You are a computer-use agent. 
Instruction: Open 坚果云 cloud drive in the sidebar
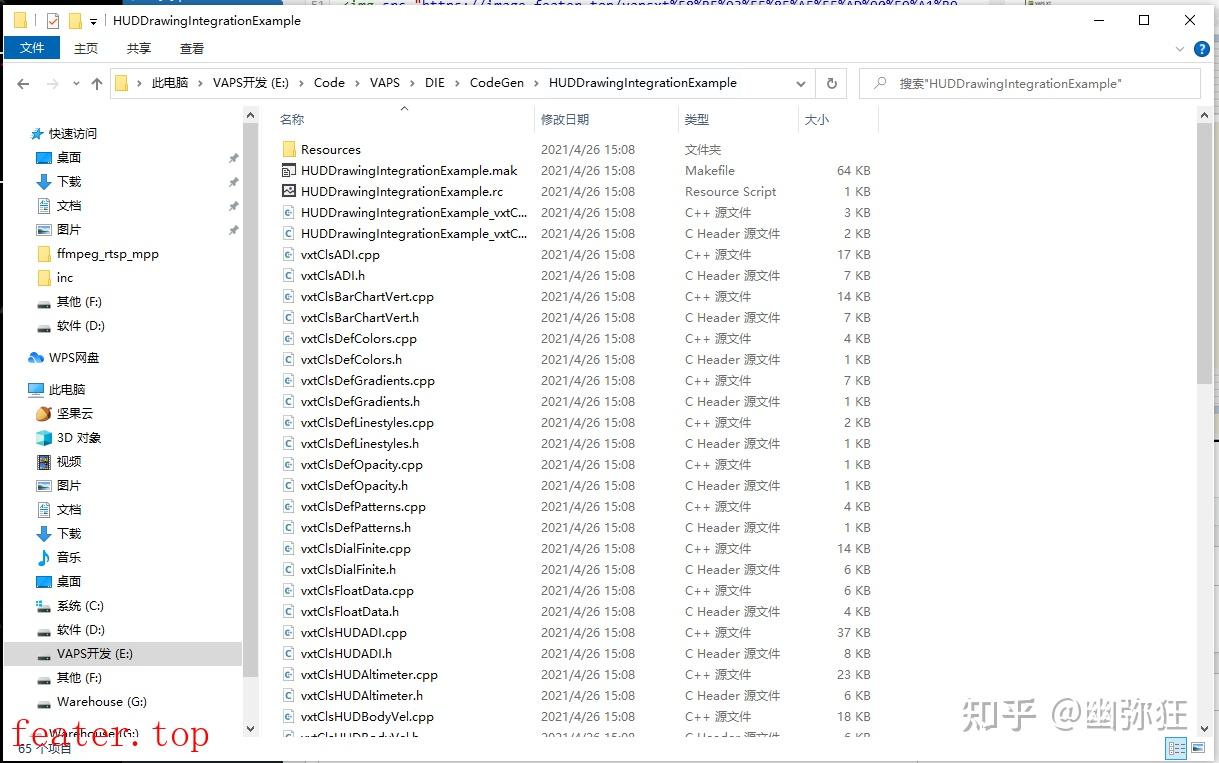[75, 413]
